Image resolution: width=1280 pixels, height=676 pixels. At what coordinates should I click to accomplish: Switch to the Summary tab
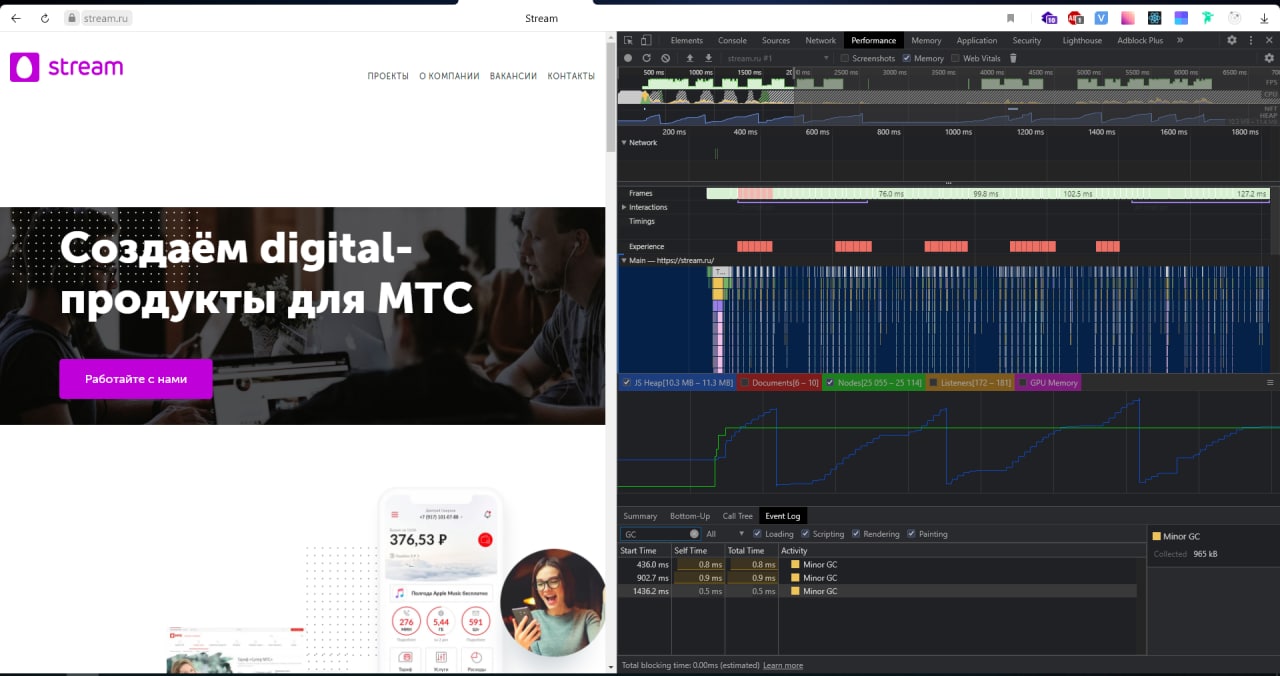pos(640,516)
